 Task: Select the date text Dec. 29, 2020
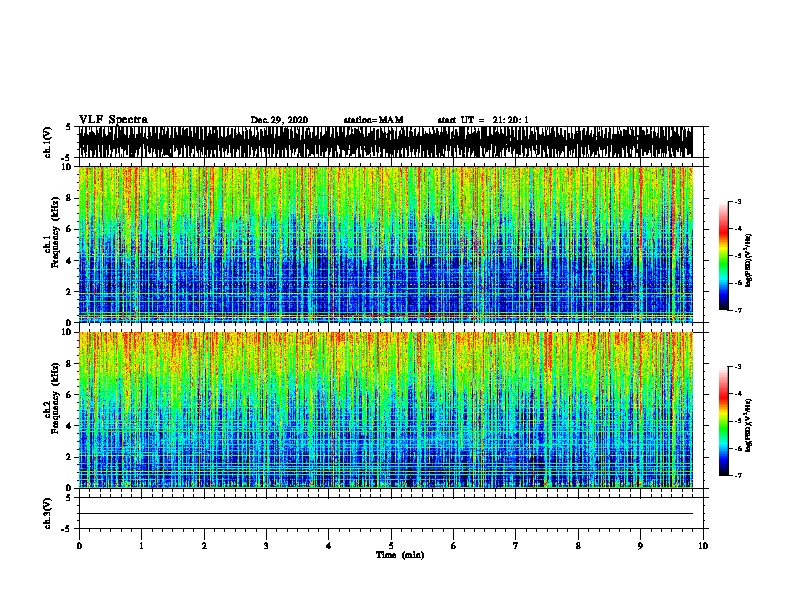click(x=279, y=120)
